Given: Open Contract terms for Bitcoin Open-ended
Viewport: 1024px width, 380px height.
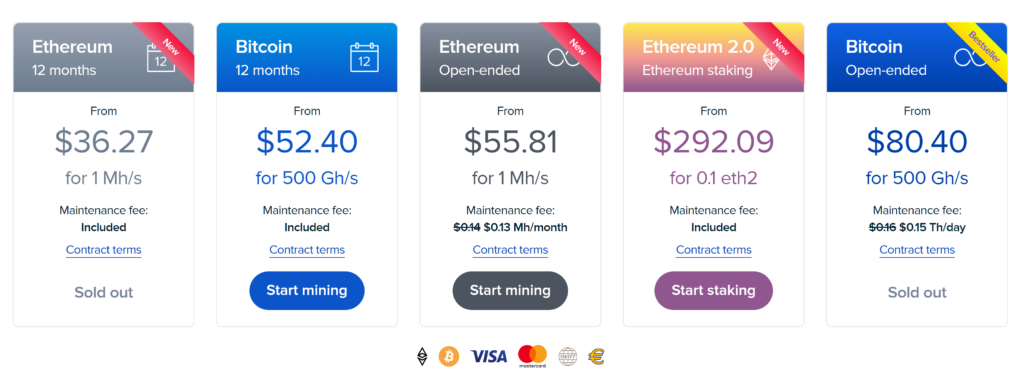Looking at the screenshot, I should 917,250.
